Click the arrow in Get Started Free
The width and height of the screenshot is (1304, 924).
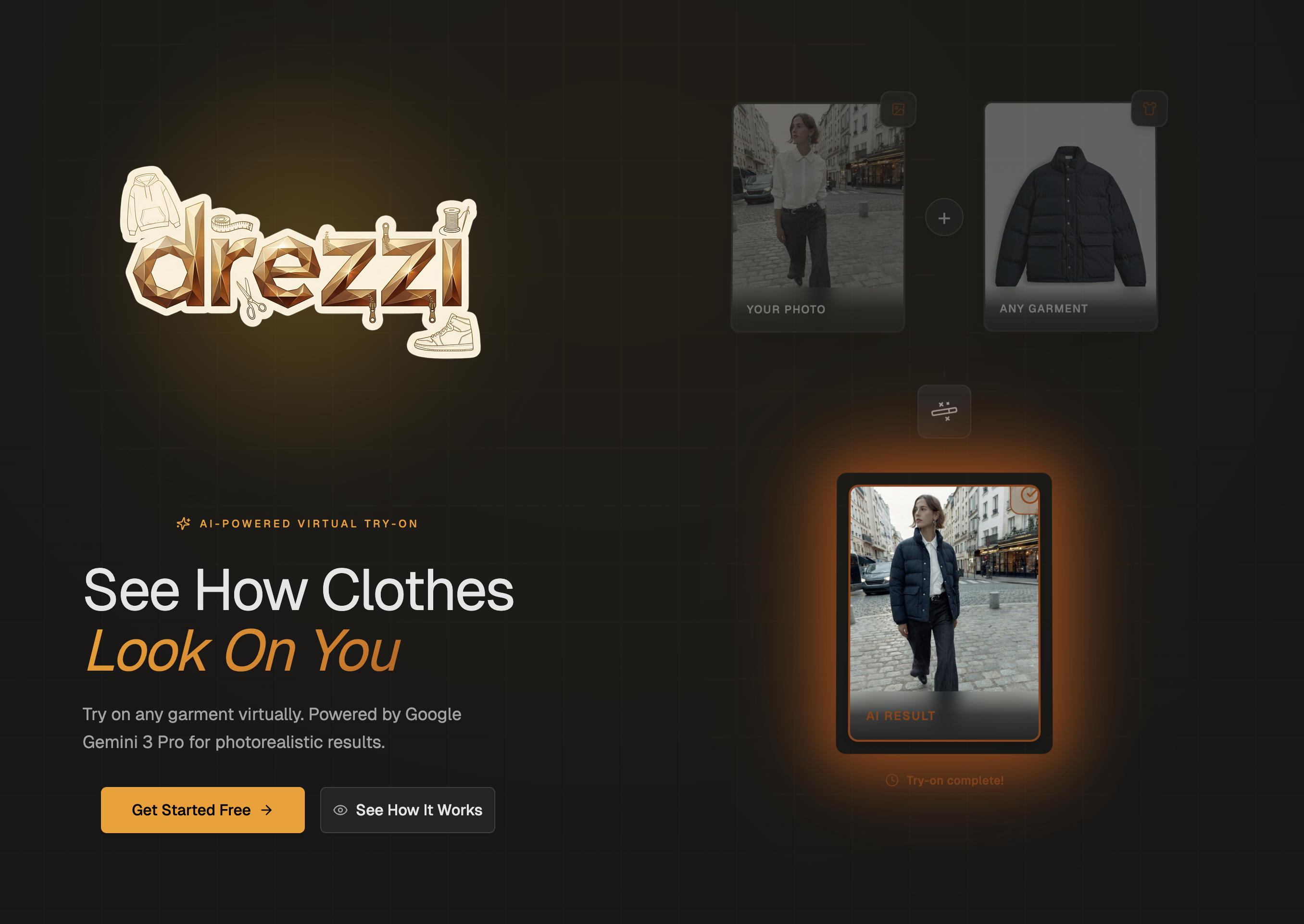coord(266,810)
